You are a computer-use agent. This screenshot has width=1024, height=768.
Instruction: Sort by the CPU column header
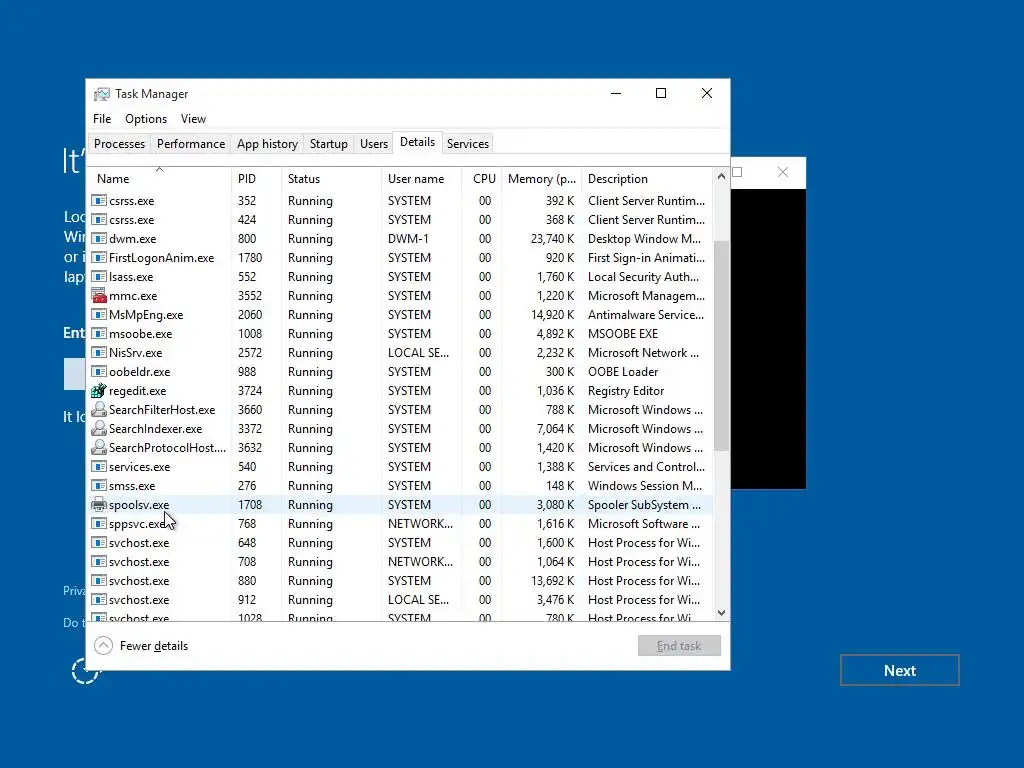pos(483,178)
